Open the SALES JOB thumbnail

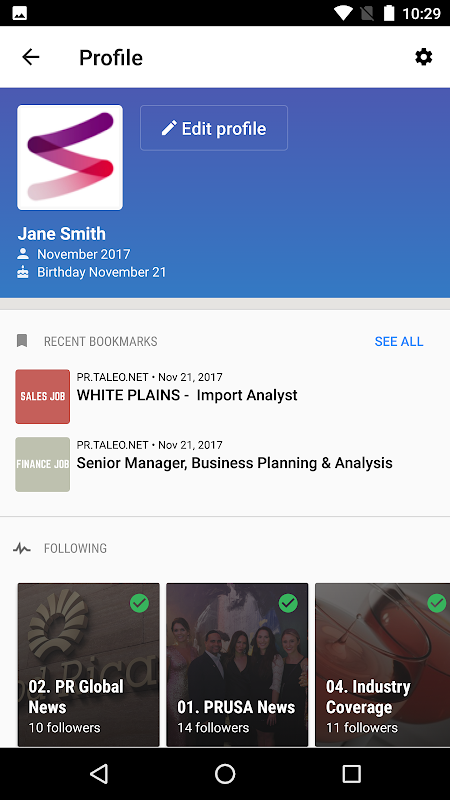click(x=42, y=396)
